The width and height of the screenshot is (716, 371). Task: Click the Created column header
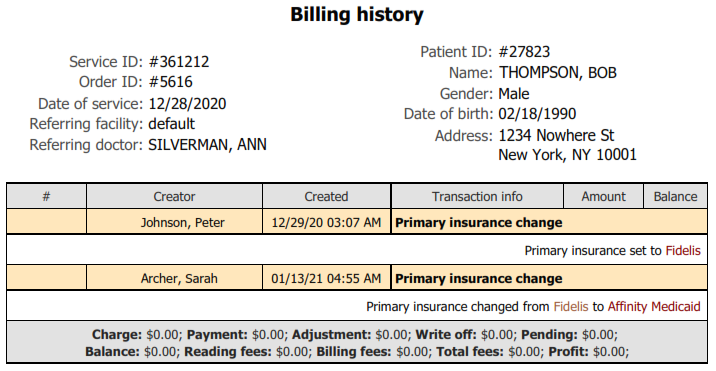pos(326,196)
